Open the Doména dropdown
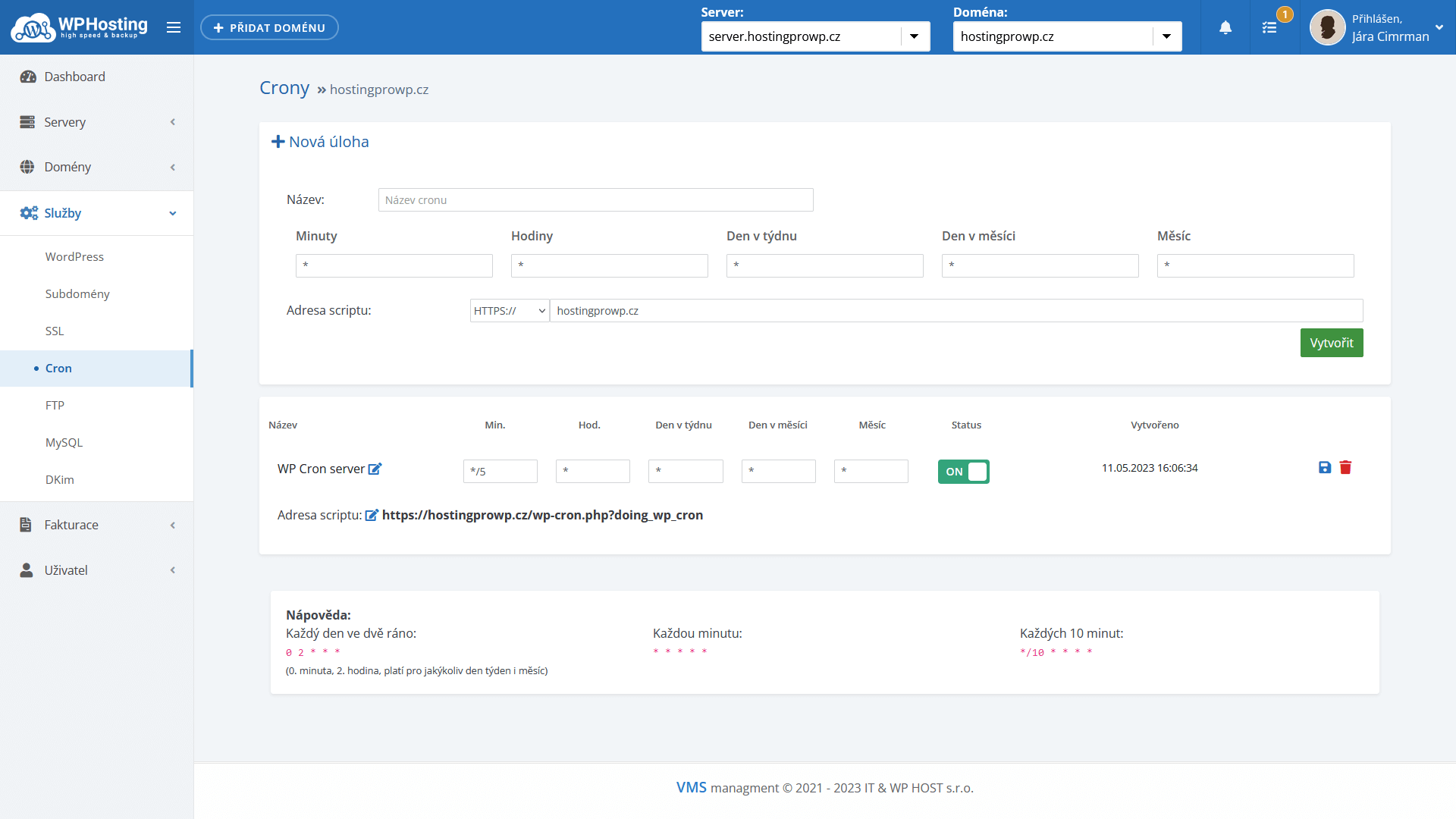Image resolution: width=1456 pixels, height=819 pixels. pyautogui.click(x=1067, y=36)
